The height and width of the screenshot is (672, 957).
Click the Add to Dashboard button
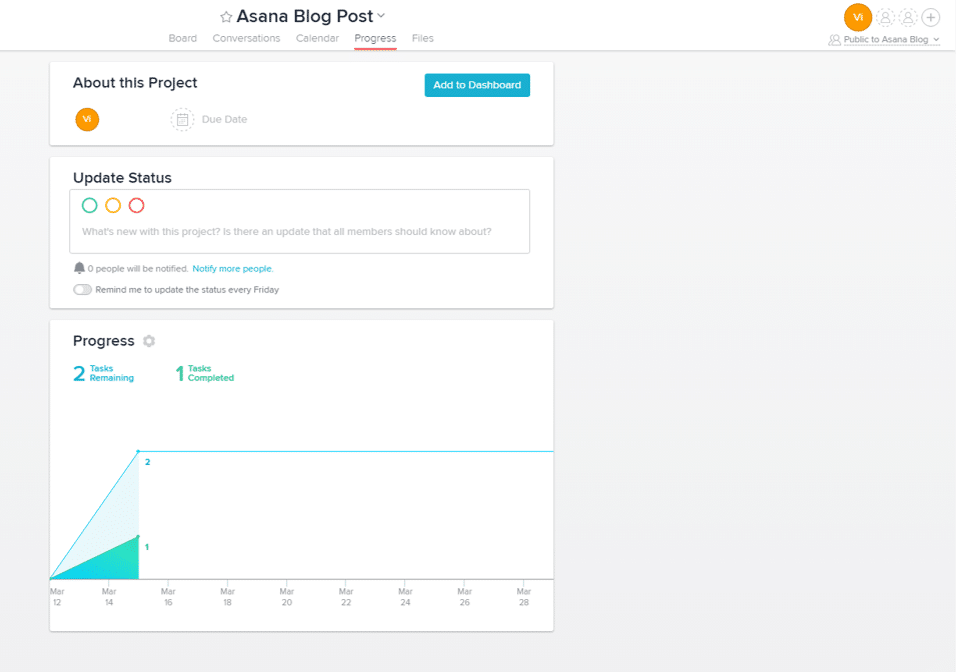(477, 85)
